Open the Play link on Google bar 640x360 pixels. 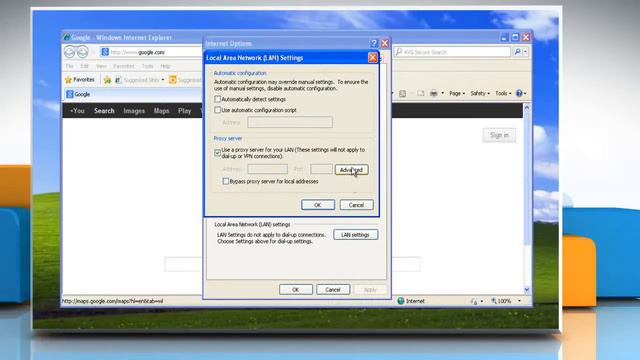(x=184, y=111)
